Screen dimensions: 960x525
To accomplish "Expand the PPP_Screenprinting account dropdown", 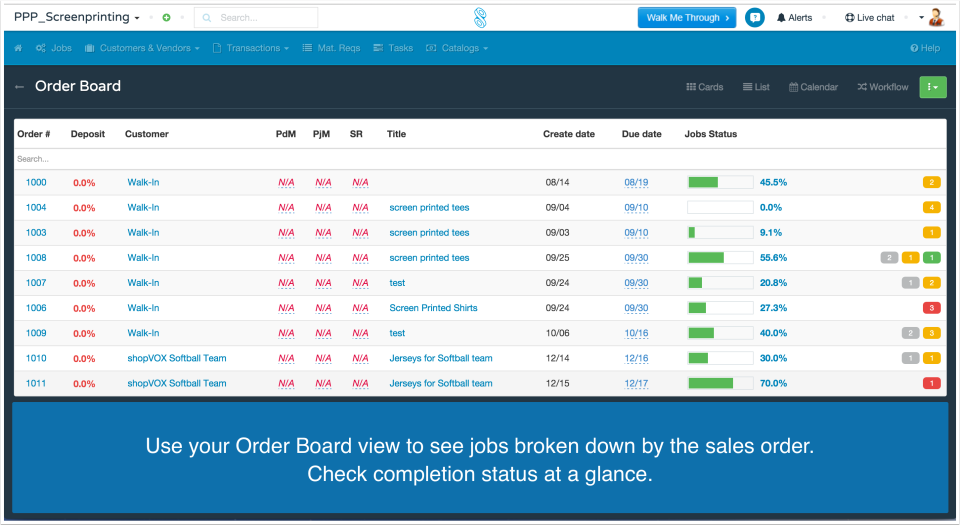I will [x=77, y=17].
